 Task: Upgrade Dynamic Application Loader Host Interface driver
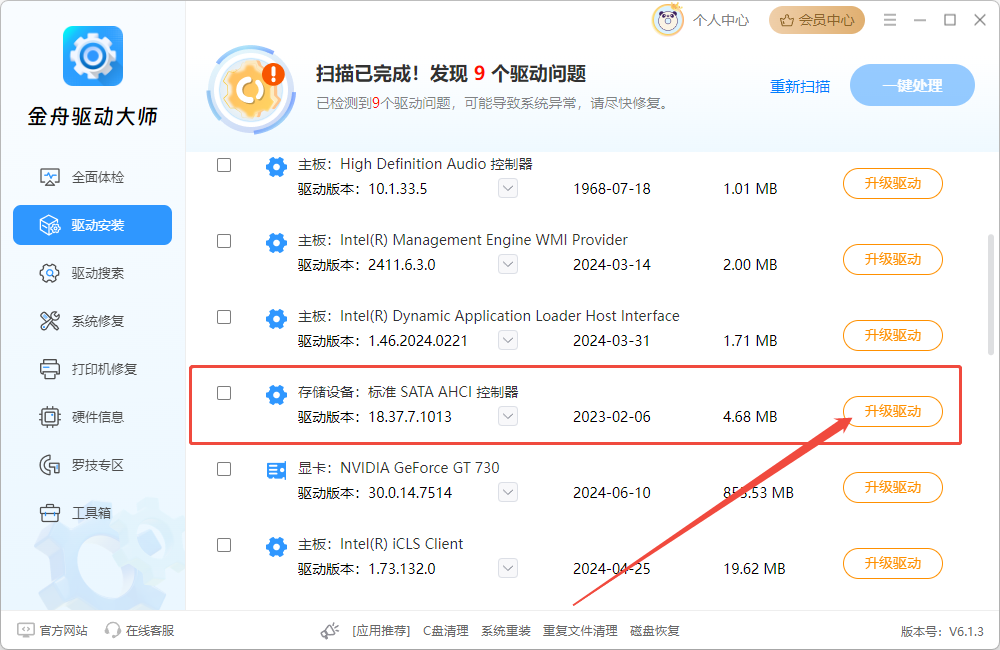point(893,336)
